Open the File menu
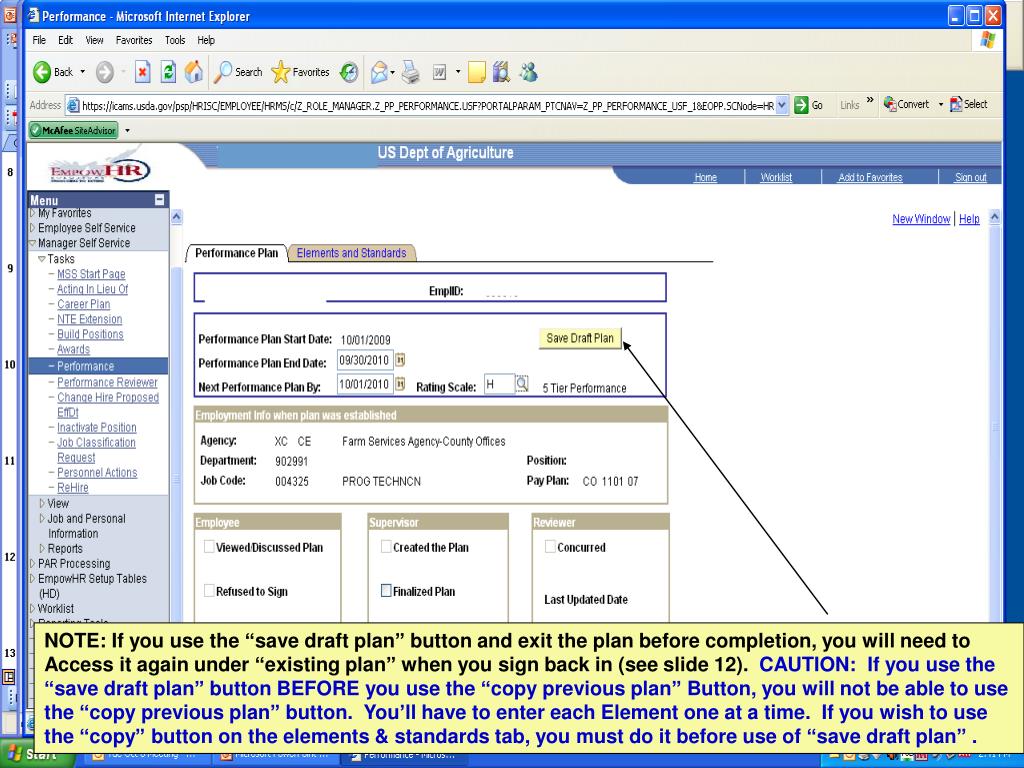Image resolution: width=1024 pixels, height=768 pixels. (39, 40)
